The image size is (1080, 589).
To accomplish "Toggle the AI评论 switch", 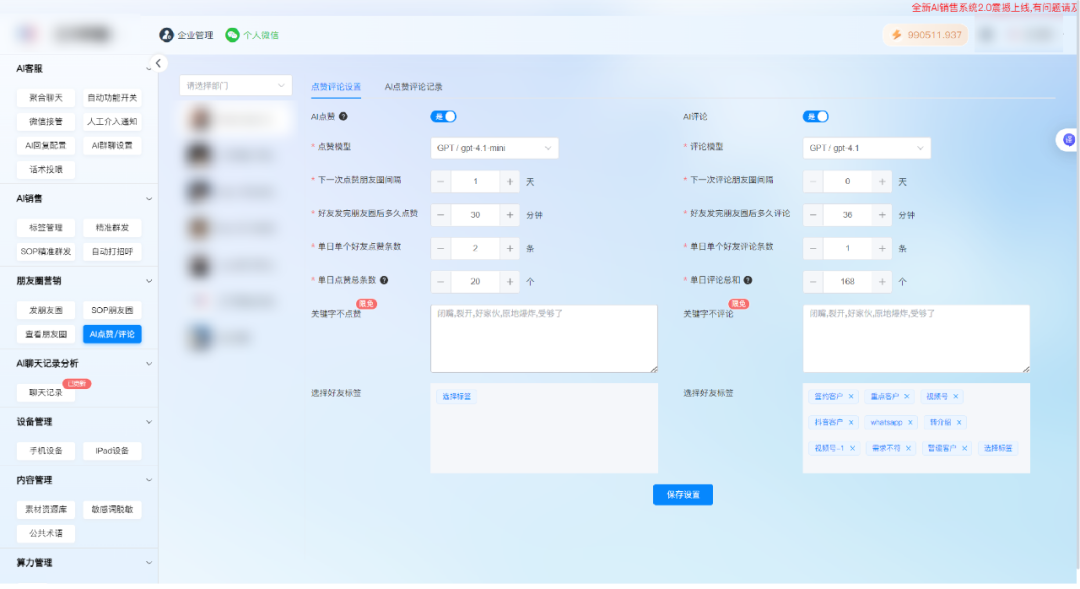I will click(x=816, y=116).
